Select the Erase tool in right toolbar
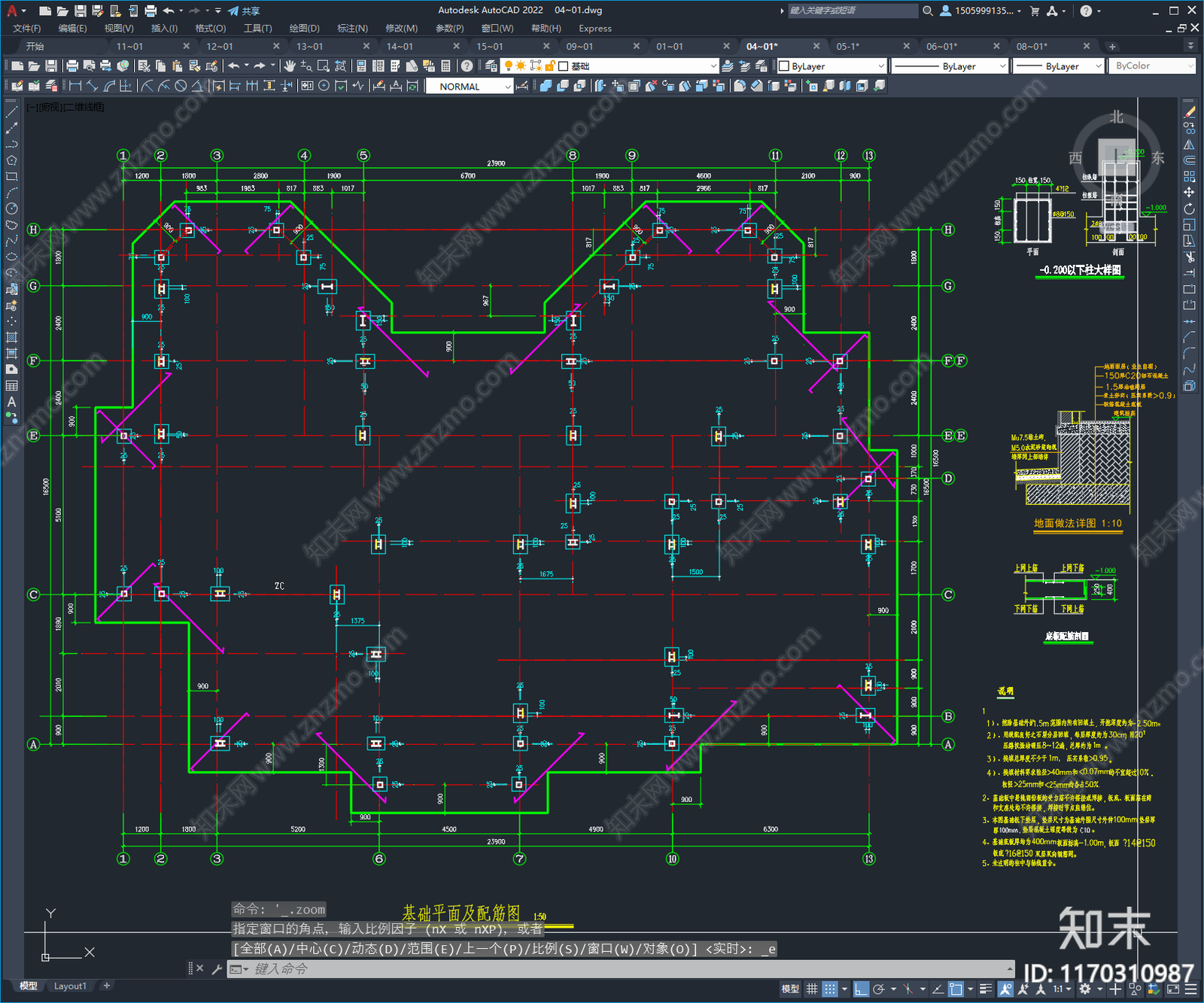 tap(1189, 112)
